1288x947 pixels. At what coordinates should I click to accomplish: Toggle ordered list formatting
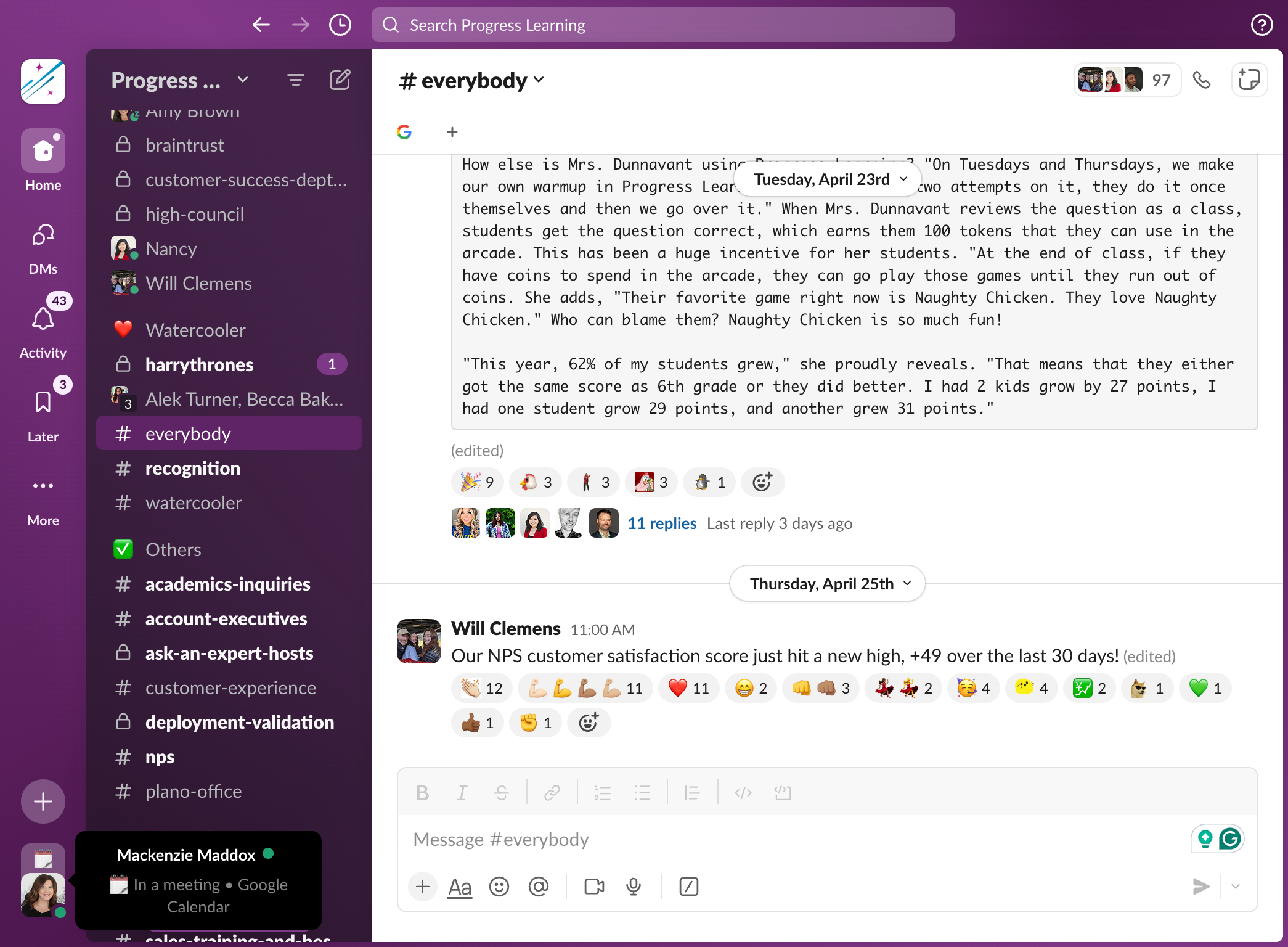[x=602, y=793]
